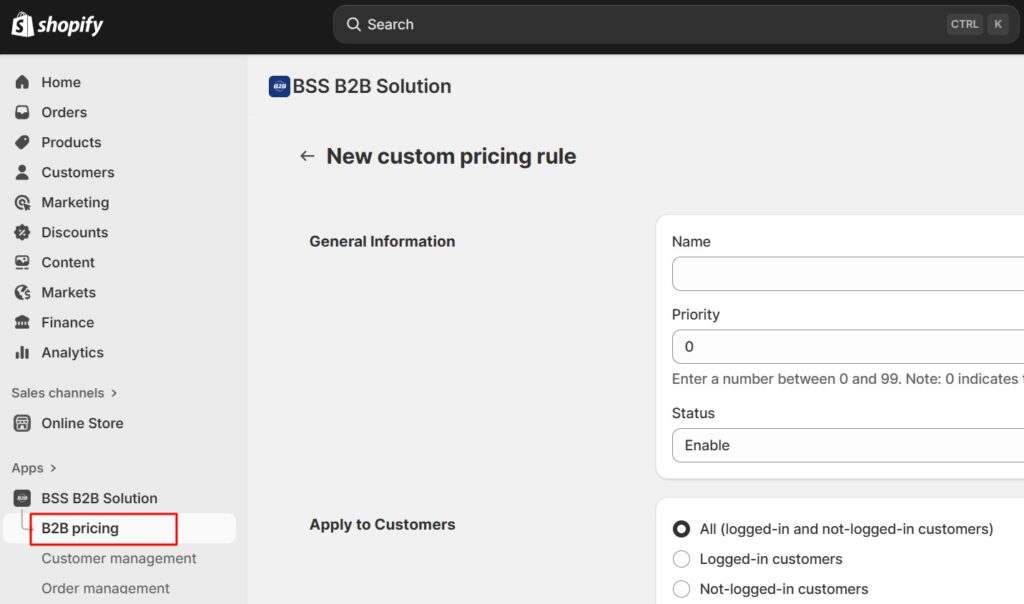Click the K shortcut key badge
This screenshot has height=604, width=1024.
(998, 24)
